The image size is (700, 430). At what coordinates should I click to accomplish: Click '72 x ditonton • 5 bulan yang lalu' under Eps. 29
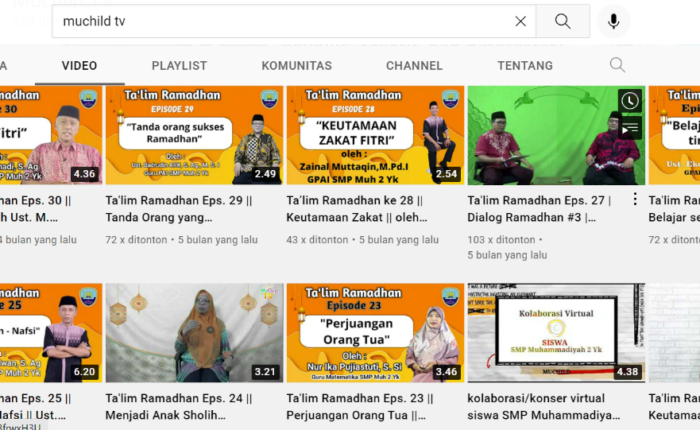point(182,240)
